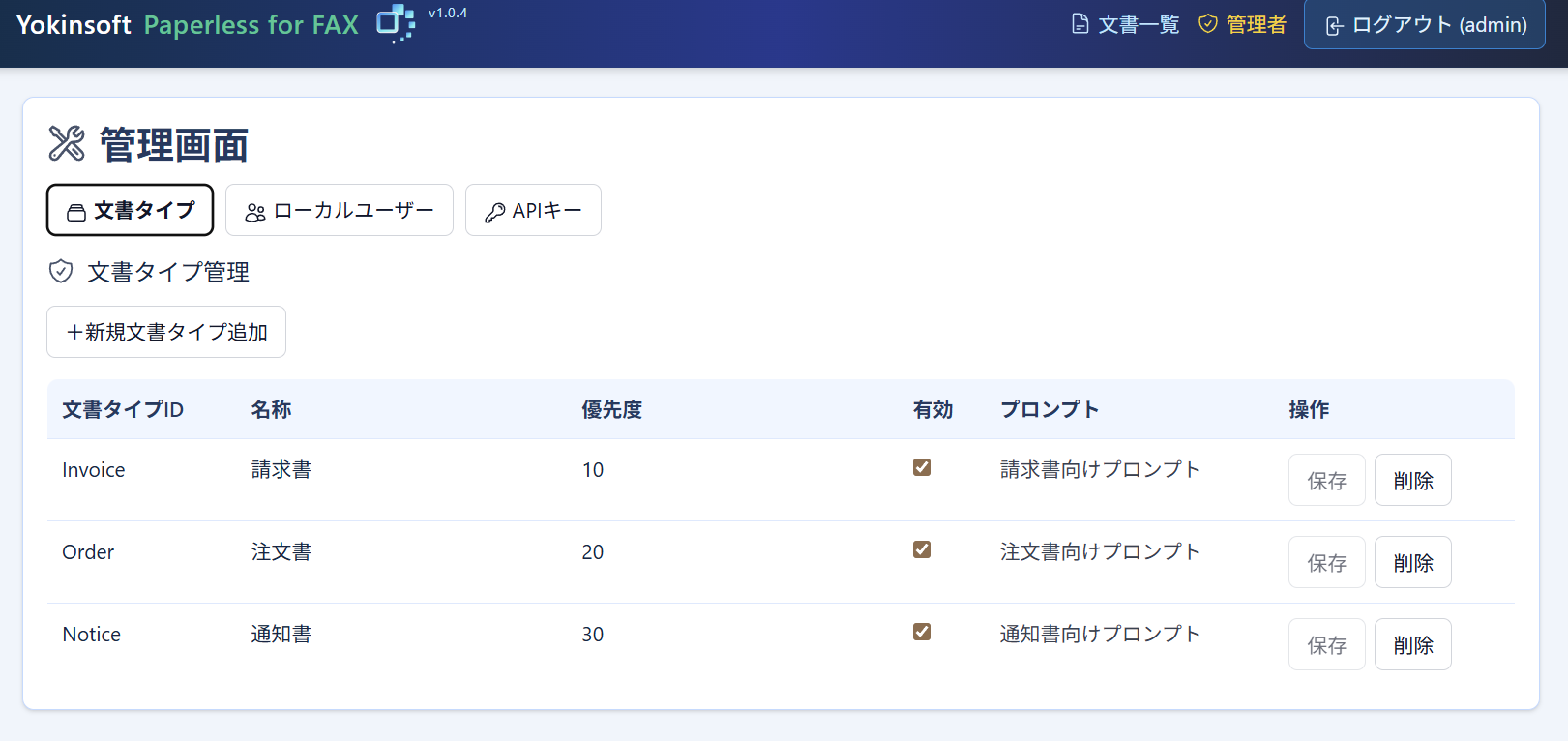Click the Yokinsoft Paperless for FAX logo icon
The image size is (1568, 741).
(x=395, y=23)
